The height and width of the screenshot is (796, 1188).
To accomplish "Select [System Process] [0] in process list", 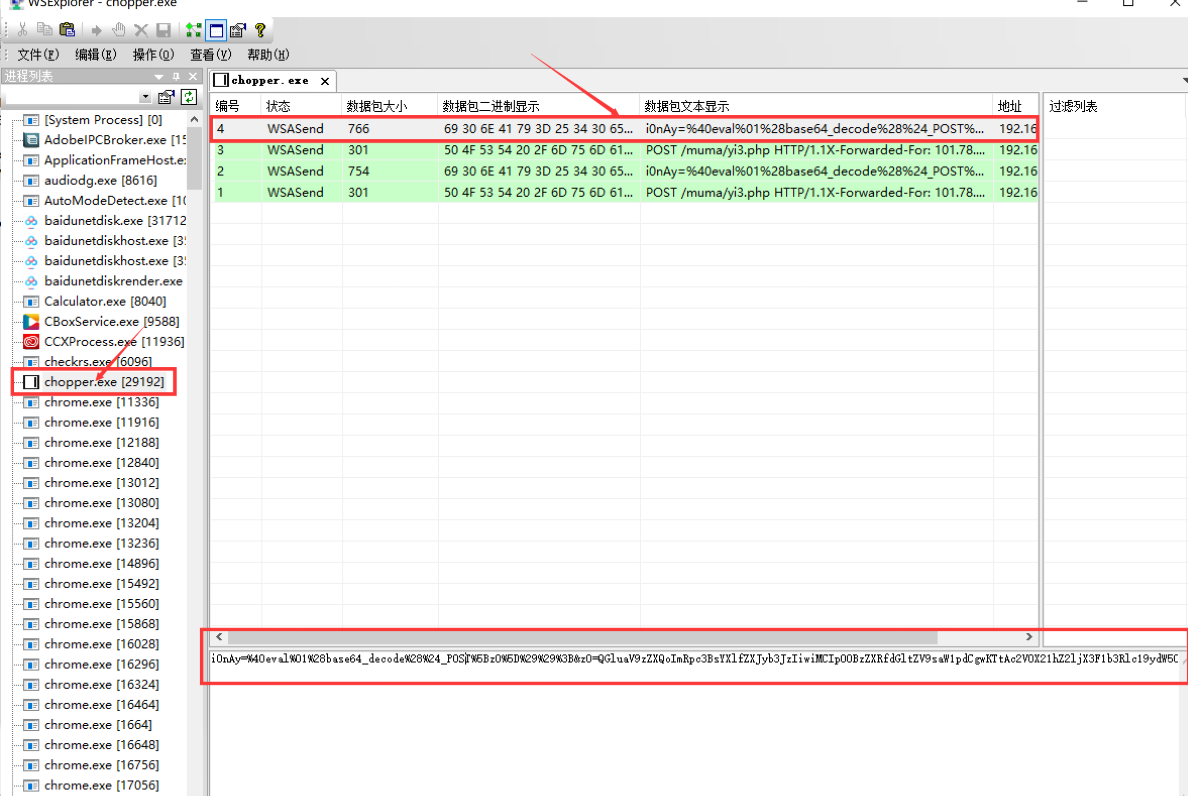I will [x=103, y=120].
